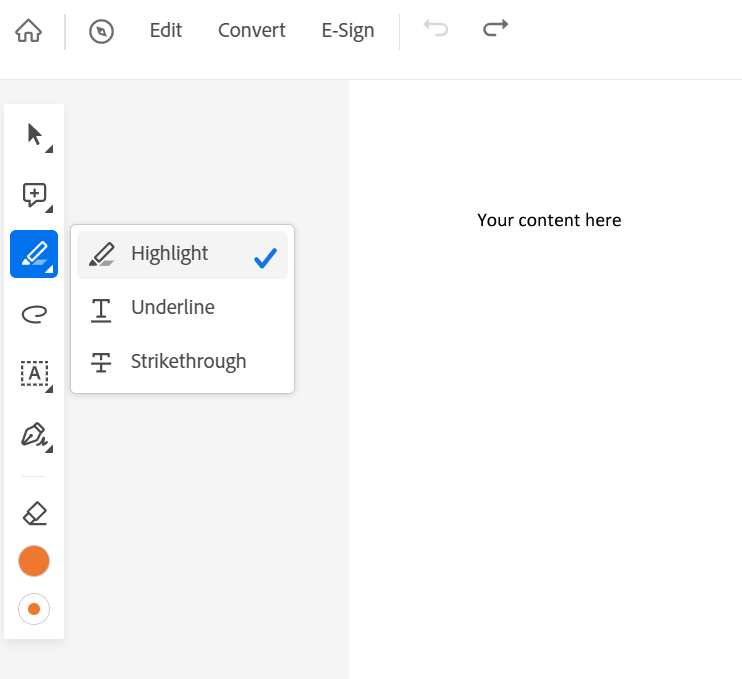
Task: Select the eraser tool
Action: coord(34,513)
